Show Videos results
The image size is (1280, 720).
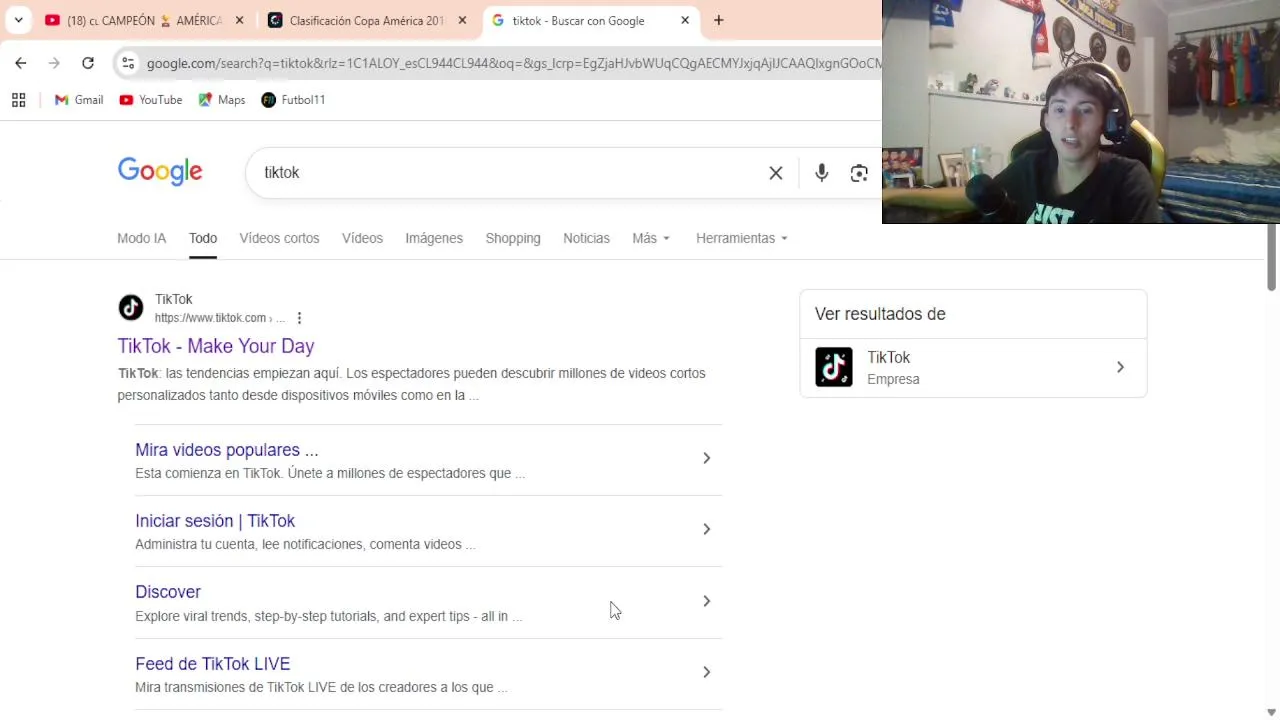click(362, 238)
